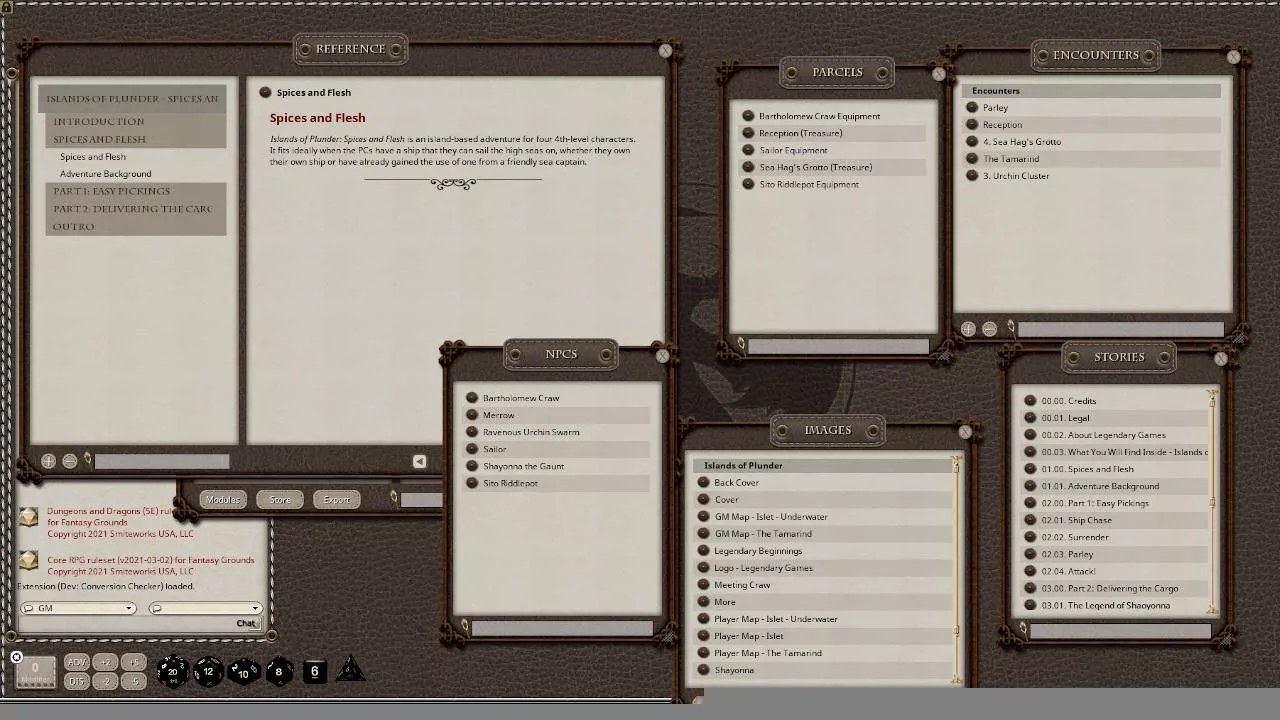Toggle the -2 modifier button
This screenshot has height=720, width=1280.
[106, 681]
